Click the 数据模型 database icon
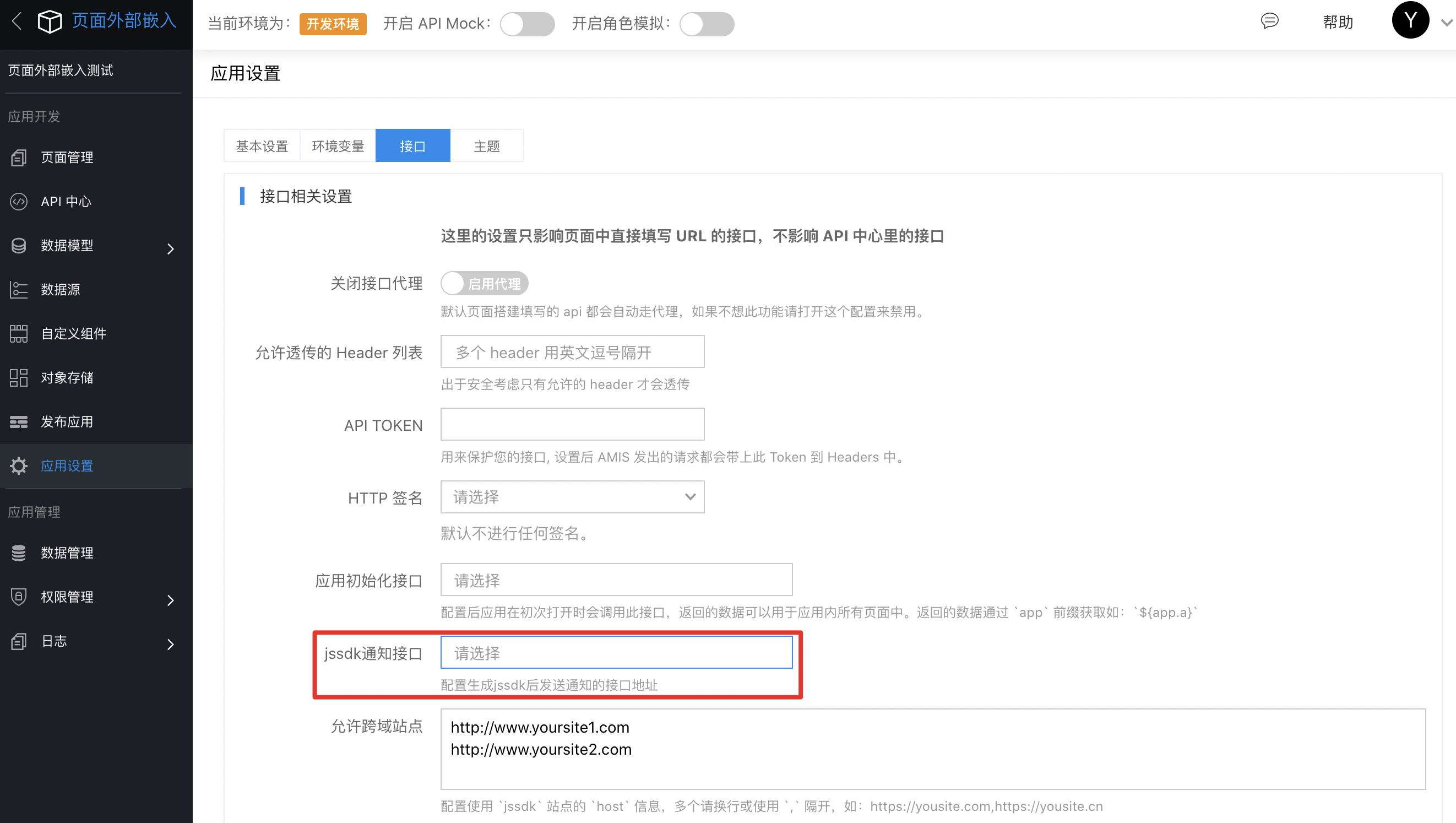 point(19,246)
